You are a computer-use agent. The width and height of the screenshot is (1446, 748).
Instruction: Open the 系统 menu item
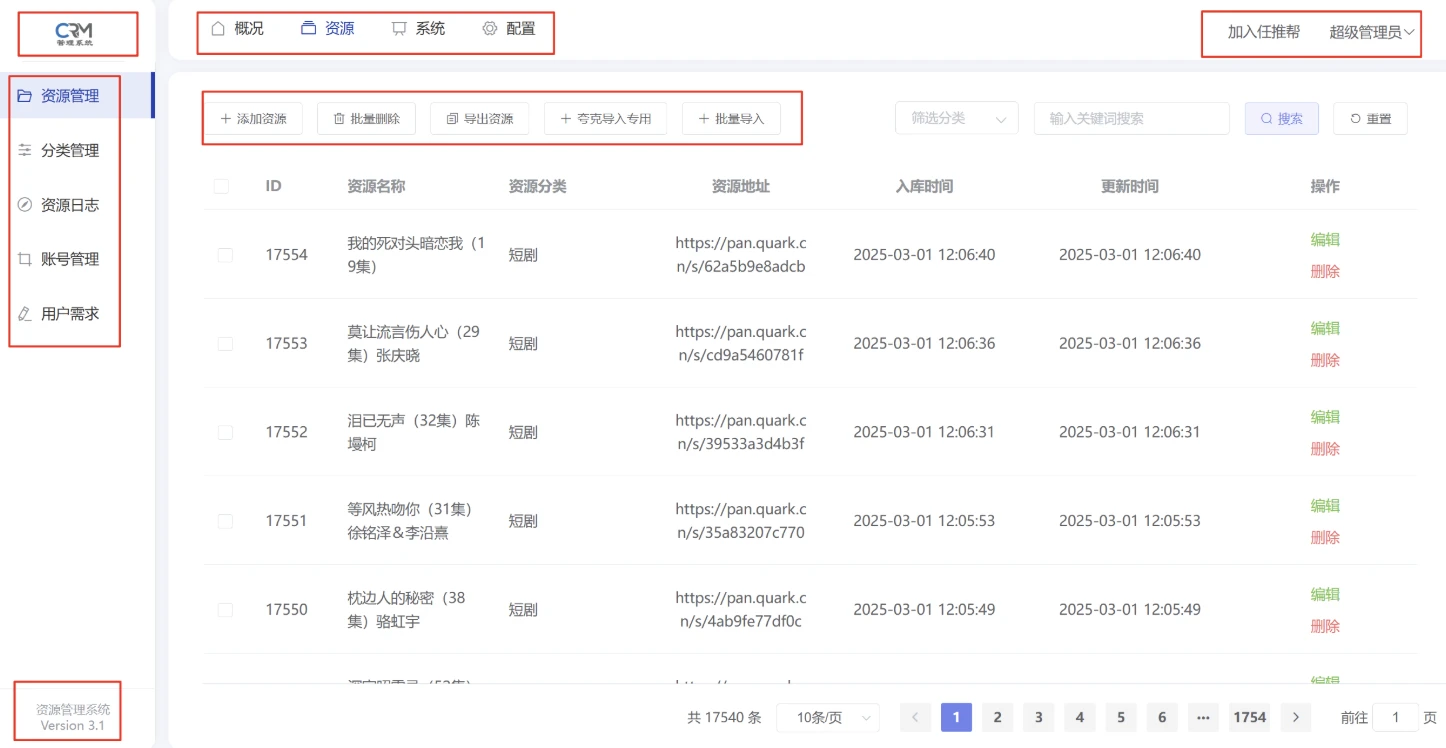click(419, 28)
